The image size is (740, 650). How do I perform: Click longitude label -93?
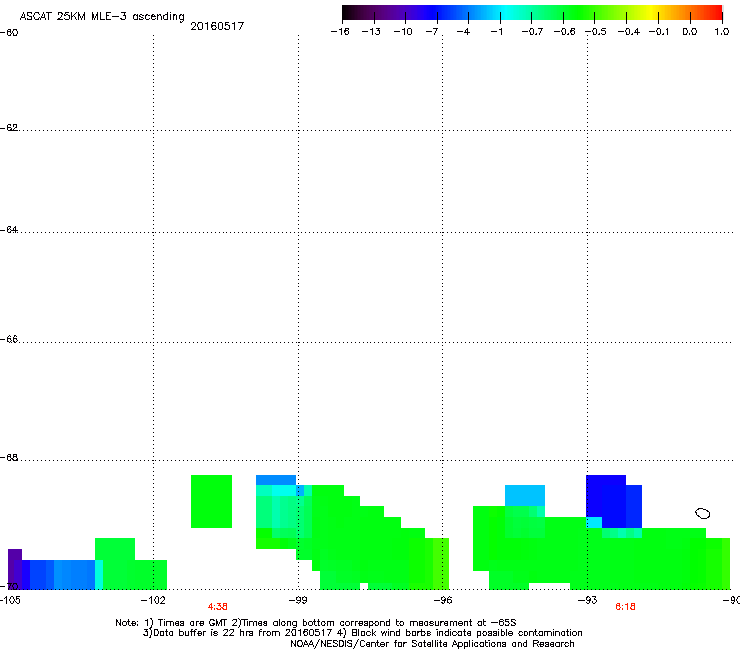pyautogui.click(x=587, y=600)
